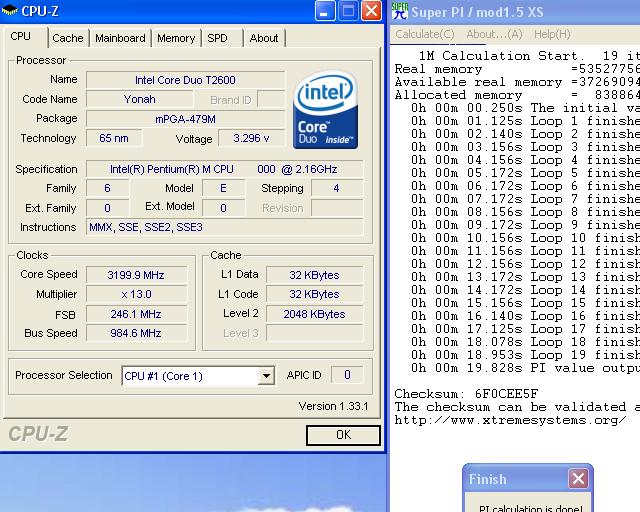
Task: Switch to the Mainboard tab
Action: [120, 38]
